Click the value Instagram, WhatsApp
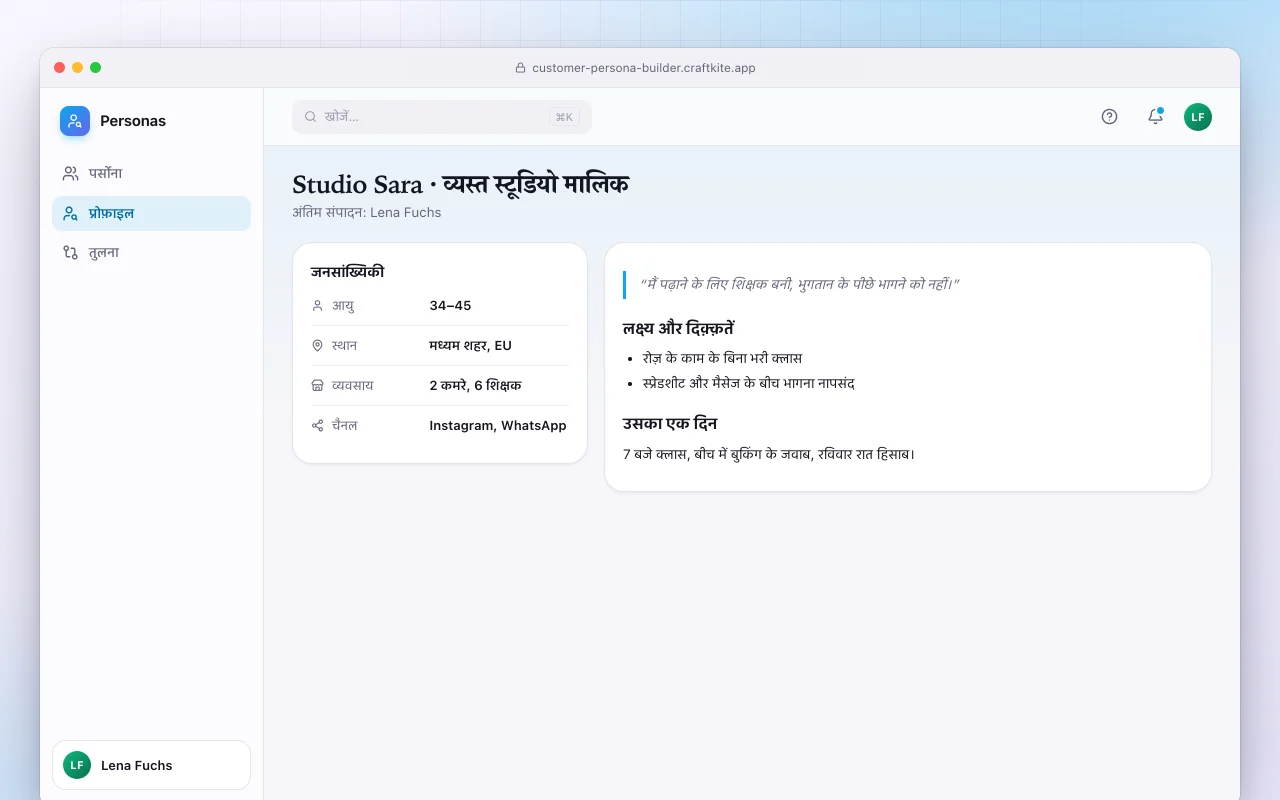 pos(498,426)
